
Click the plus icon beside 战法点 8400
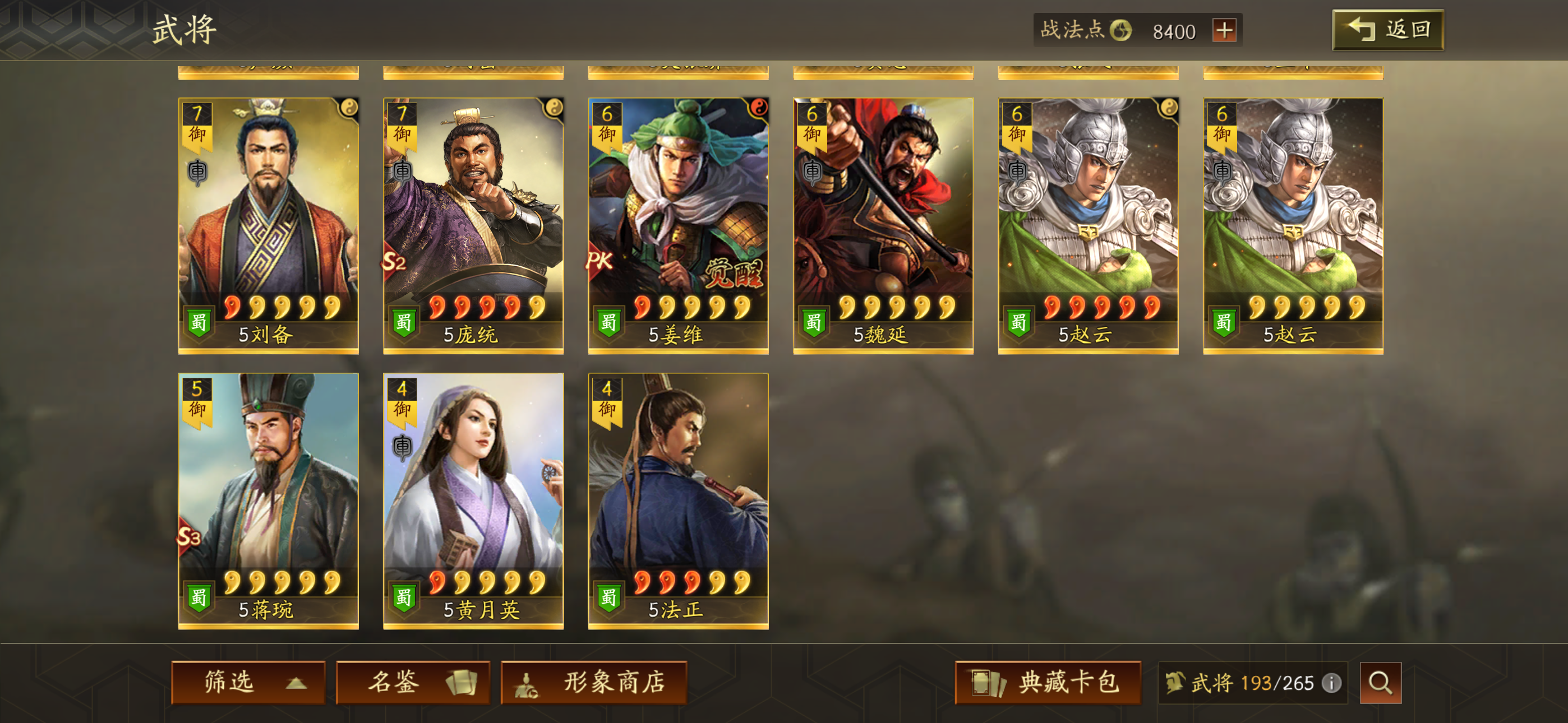(x=1224, y=30)
